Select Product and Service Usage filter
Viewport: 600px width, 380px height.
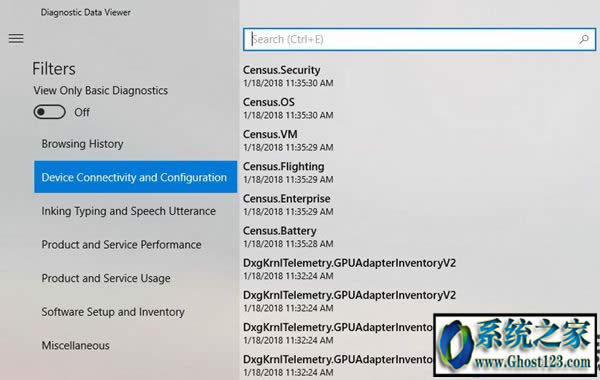coord(106,278)
